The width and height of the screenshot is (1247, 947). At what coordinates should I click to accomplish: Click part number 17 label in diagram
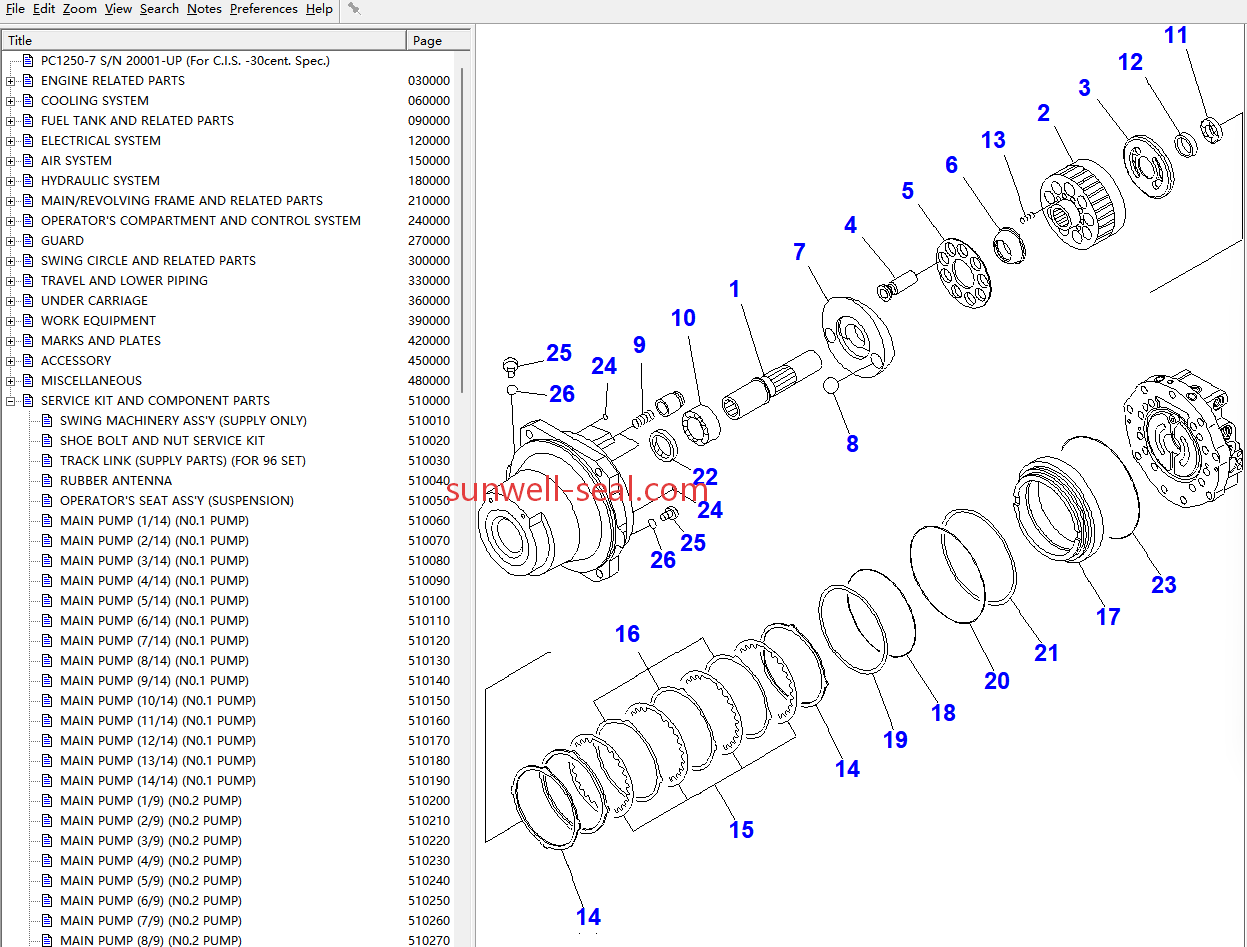click(x=1107, y=617)
